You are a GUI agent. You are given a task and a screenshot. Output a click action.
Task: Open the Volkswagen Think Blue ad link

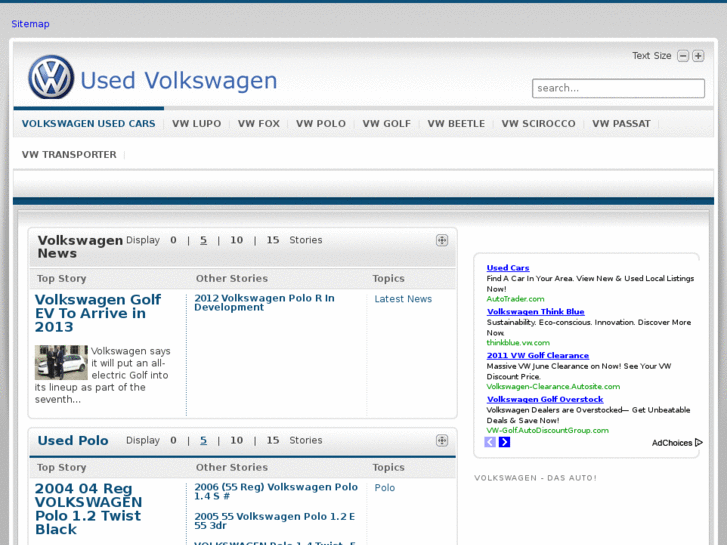[x=535, y=312]
